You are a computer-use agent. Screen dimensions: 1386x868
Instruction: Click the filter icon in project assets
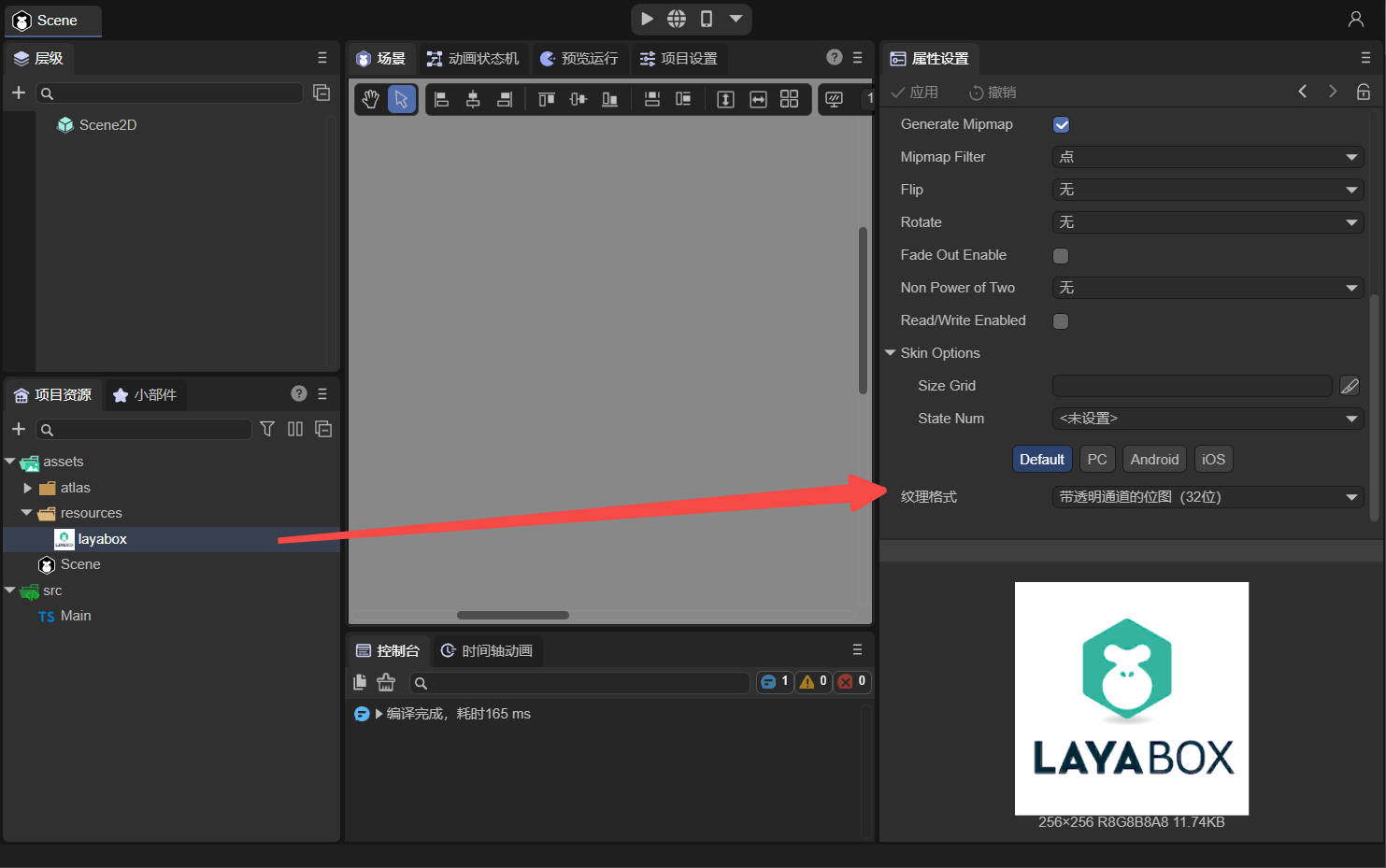coord(267,429)
